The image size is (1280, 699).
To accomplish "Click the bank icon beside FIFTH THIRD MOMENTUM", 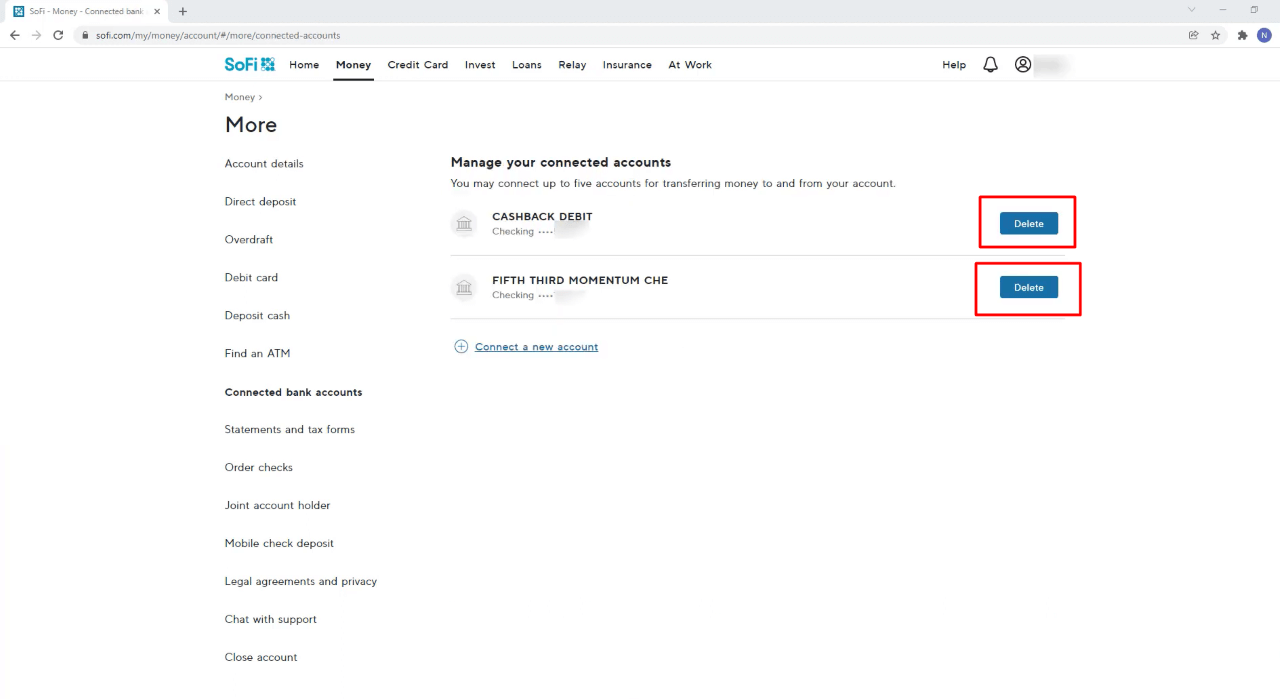I will click(464, 288).
